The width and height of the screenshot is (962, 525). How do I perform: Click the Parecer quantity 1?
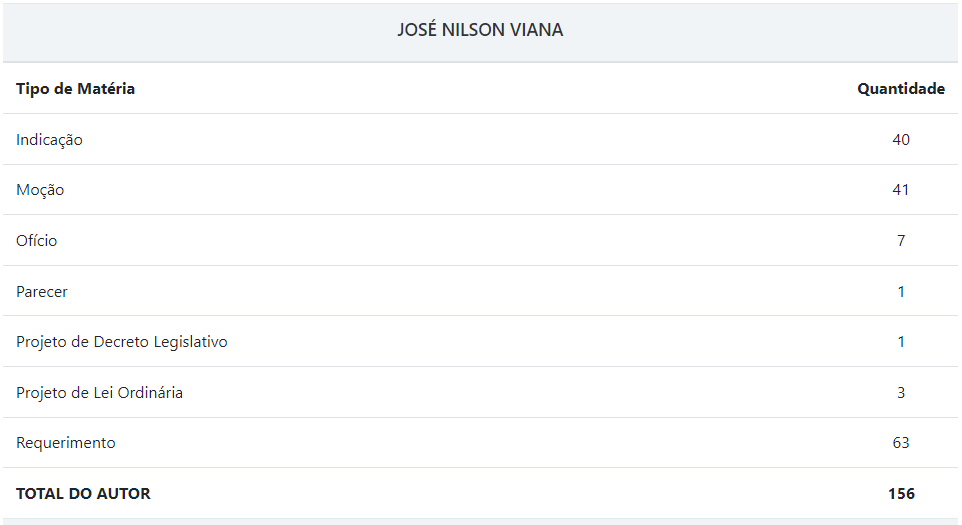point(901,291)
